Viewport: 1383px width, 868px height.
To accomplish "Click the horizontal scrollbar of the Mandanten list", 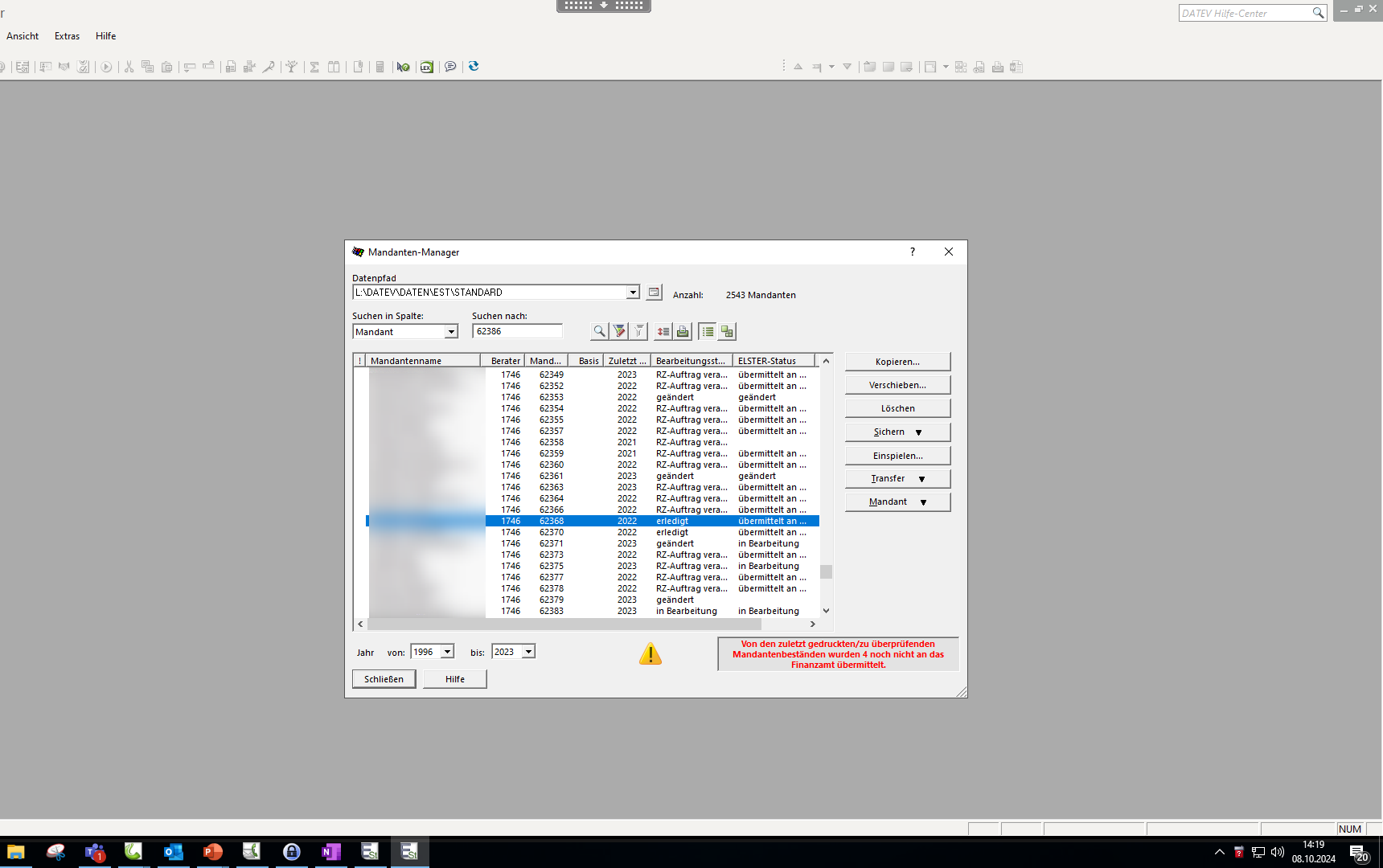I will 563,624.
